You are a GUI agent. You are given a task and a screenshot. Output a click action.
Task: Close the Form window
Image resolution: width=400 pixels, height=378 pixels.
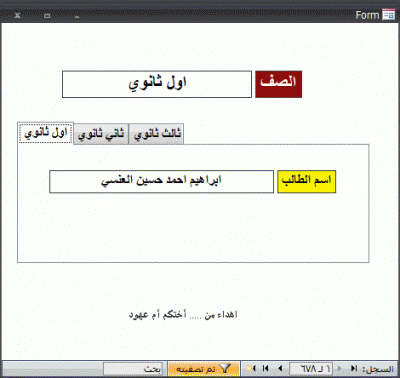[x=18, y=15]
